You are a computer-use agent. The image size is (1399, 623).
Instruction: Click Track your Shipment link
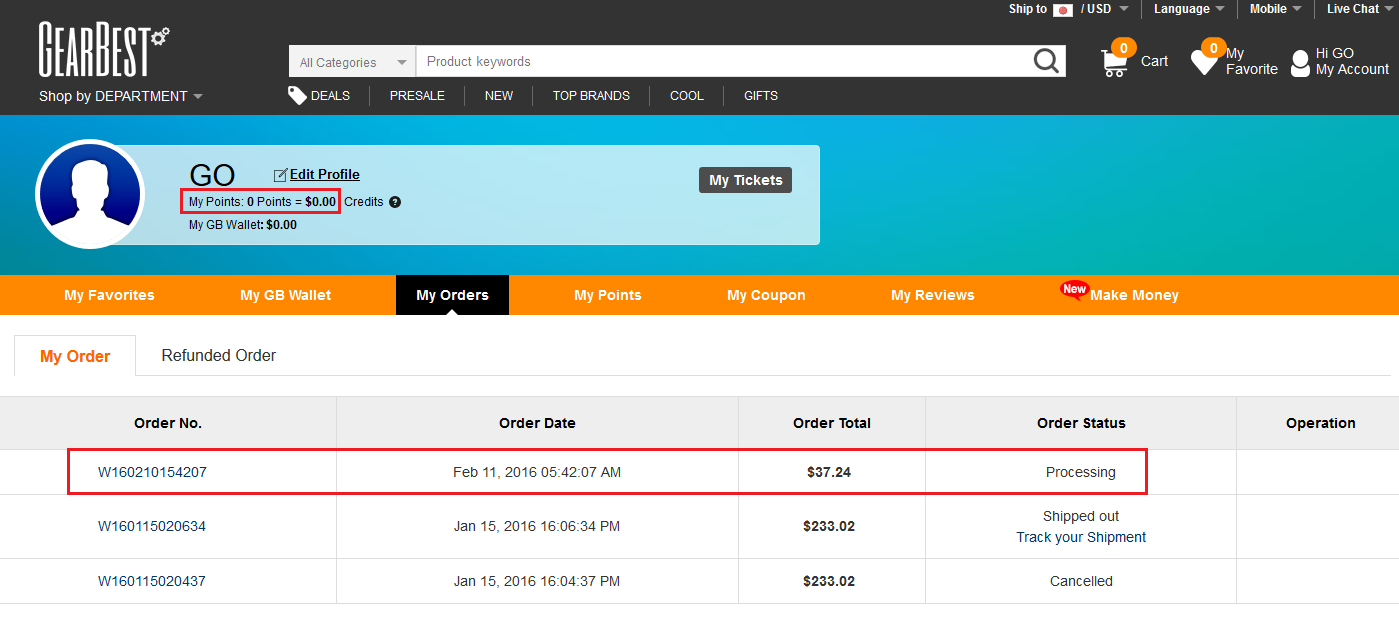(1081, 537)
